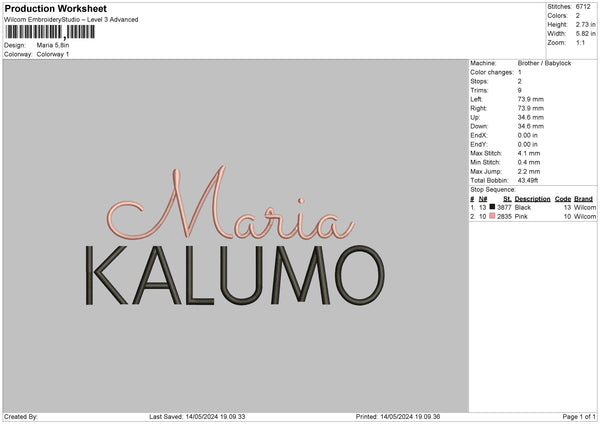Click the Design name 'Maria 5,8in'
This screenshot has width=600, height=424.
(x=53, y=45)
